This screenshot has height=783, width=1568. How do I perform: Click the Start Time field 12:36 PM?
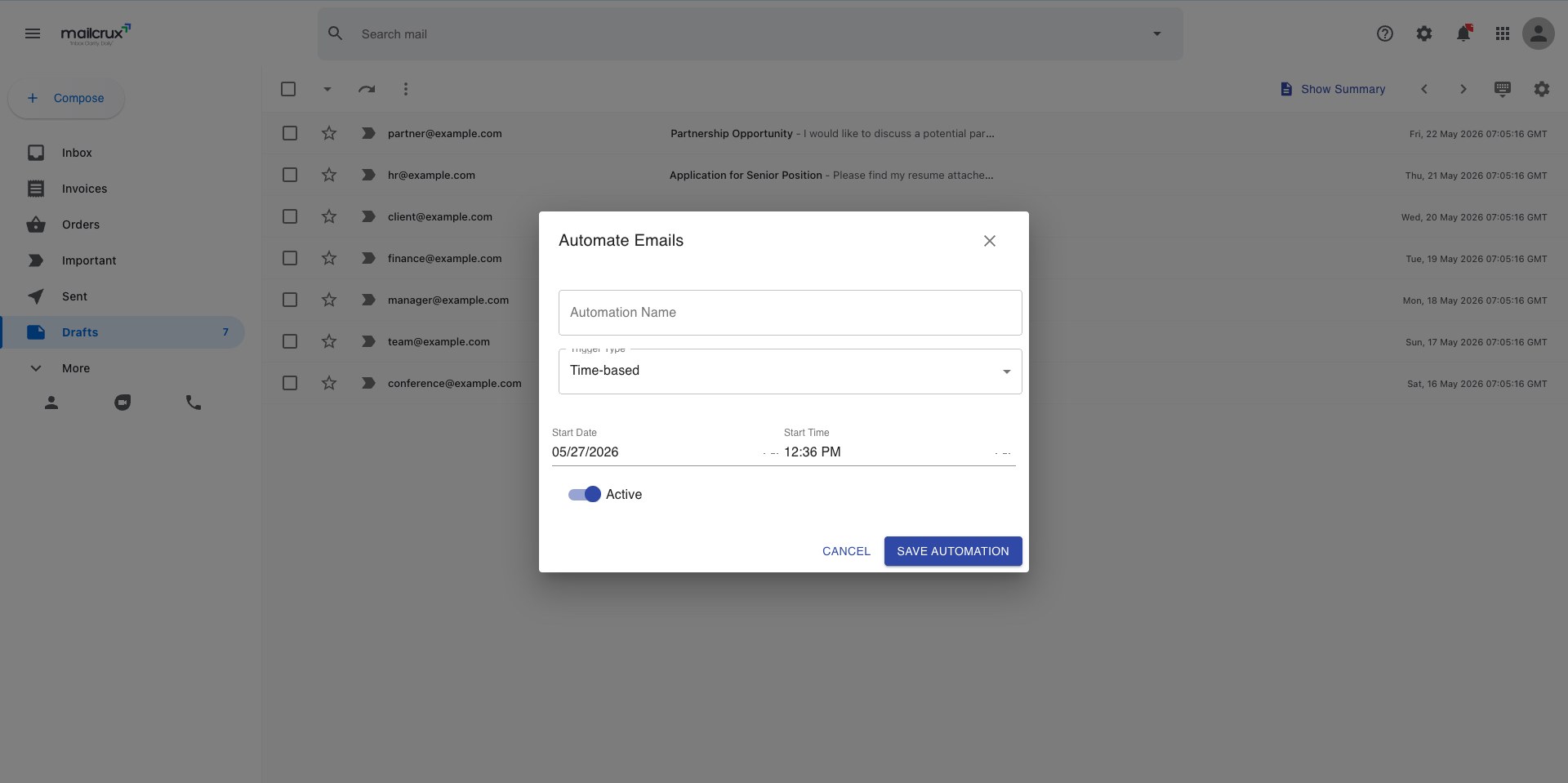coord(898,452)
